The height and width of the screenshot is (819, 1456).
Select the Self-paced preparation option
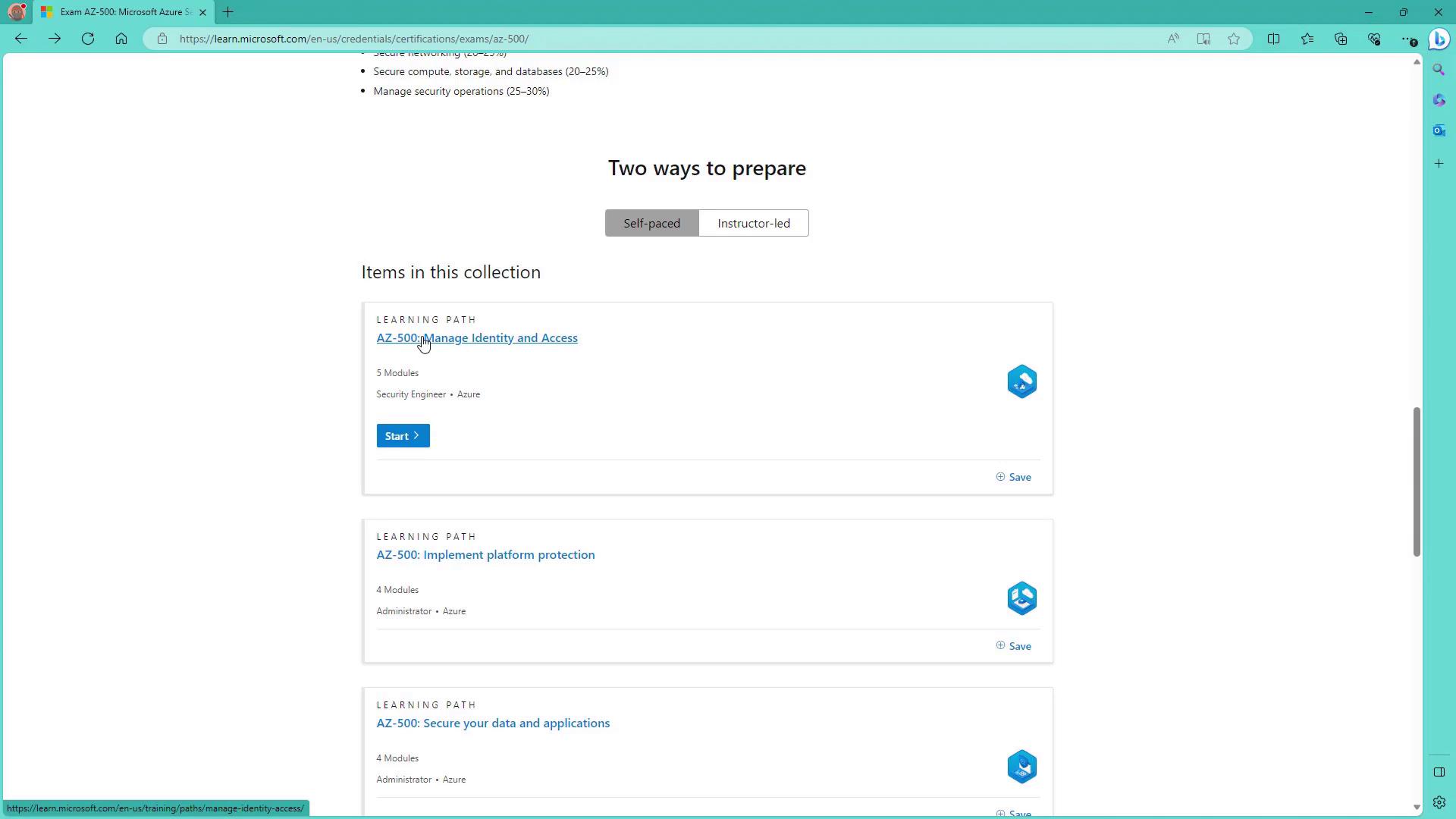(x=651, y=223)
